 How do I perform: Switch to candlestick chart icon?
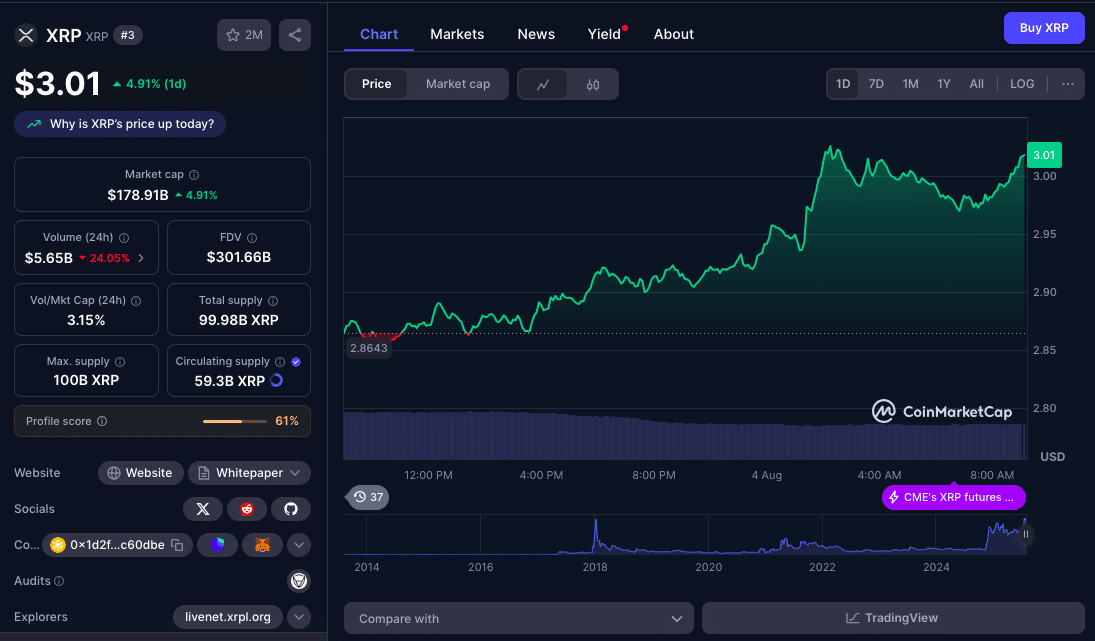click(x=593, y=84)
